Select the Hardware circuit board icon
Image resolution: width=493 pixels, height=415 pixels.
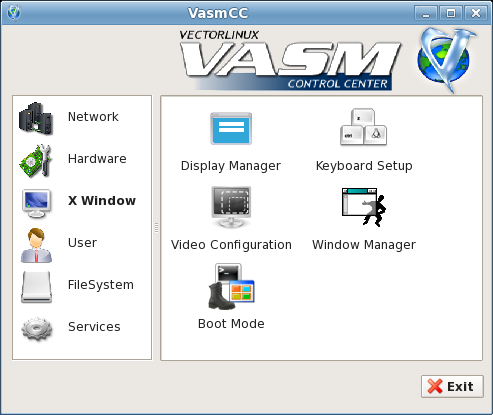(x=36, y=161)
